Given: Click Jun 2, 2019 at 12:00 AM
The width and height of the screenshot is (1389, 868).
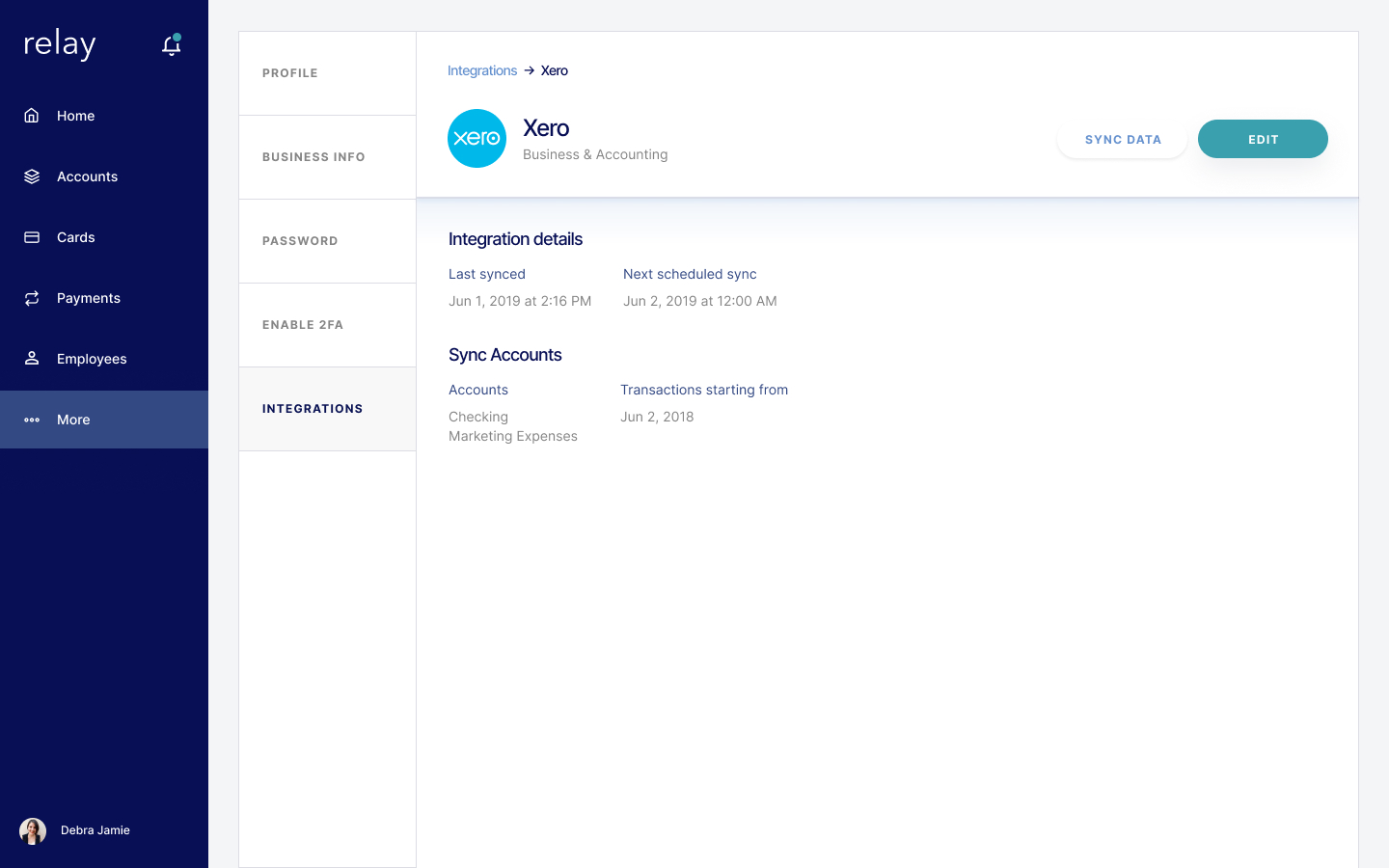Looking at the screenshot, I should click(x=700, y=301).
